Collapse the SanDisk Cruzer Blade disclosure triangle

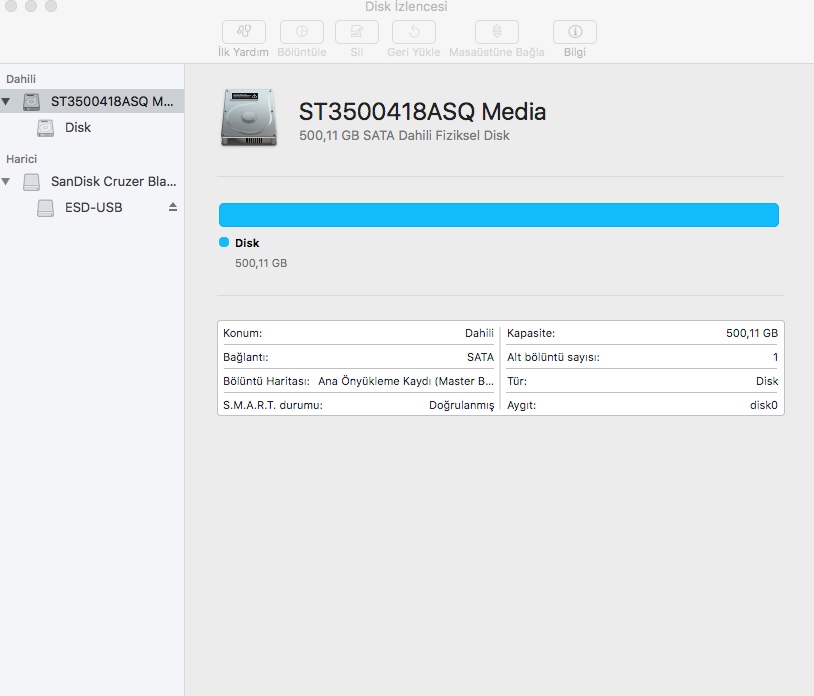click(x=7, y=182)
